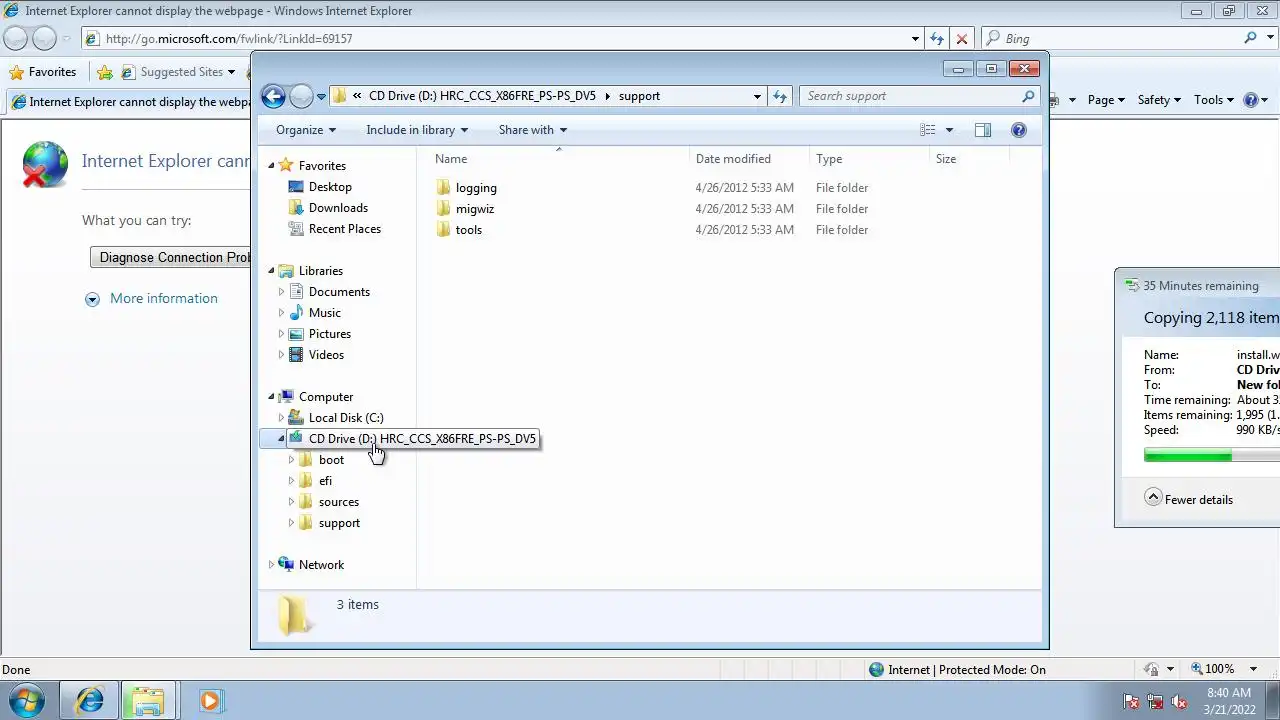Screen dimensions: 1280x720
Task: Click inside the Search support box
Action: pos(910,96)
